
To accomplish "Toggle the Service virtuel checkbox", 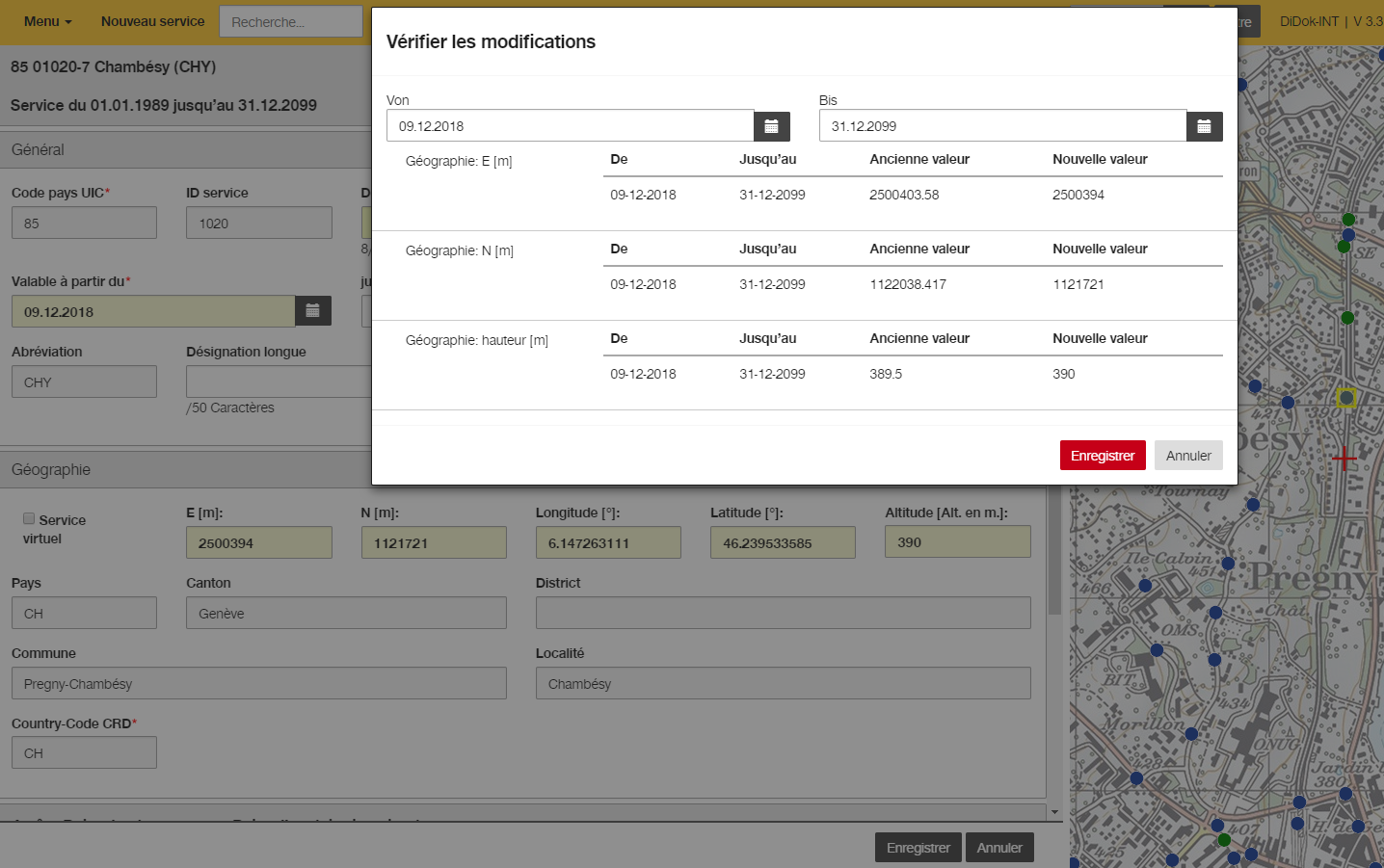I will click(x=29, y=518).
